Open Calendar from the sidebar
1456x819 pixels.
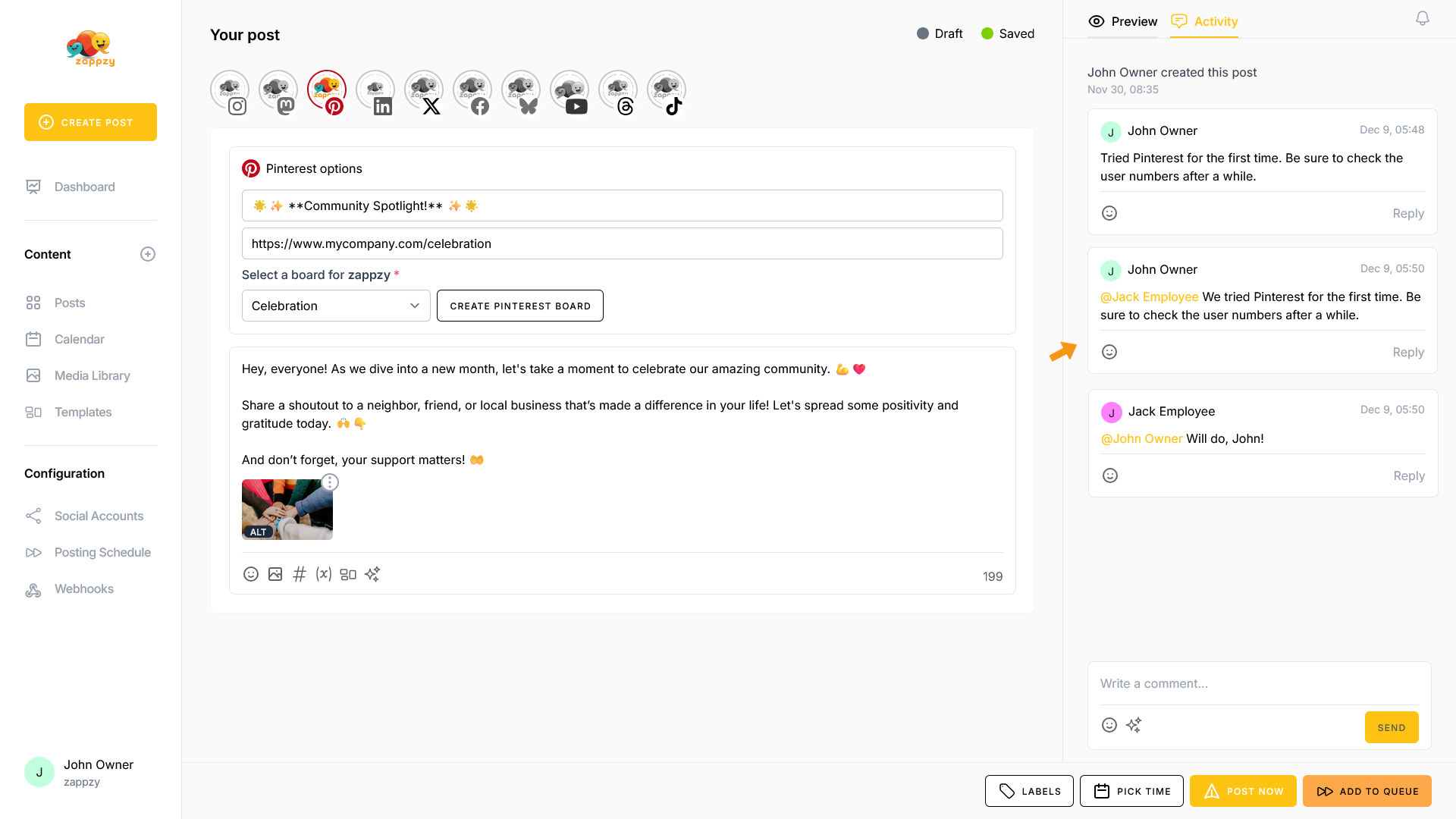coord(79,339)
